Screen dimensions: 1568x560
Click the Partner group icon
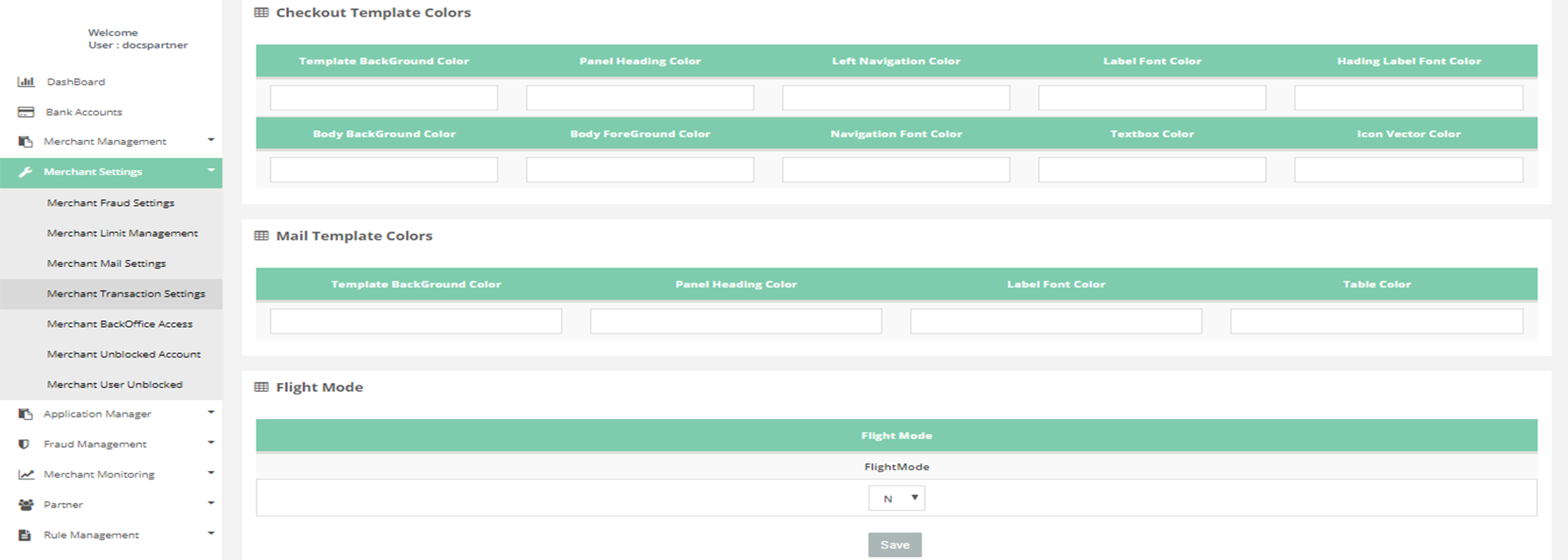click(x=26, y=505)
